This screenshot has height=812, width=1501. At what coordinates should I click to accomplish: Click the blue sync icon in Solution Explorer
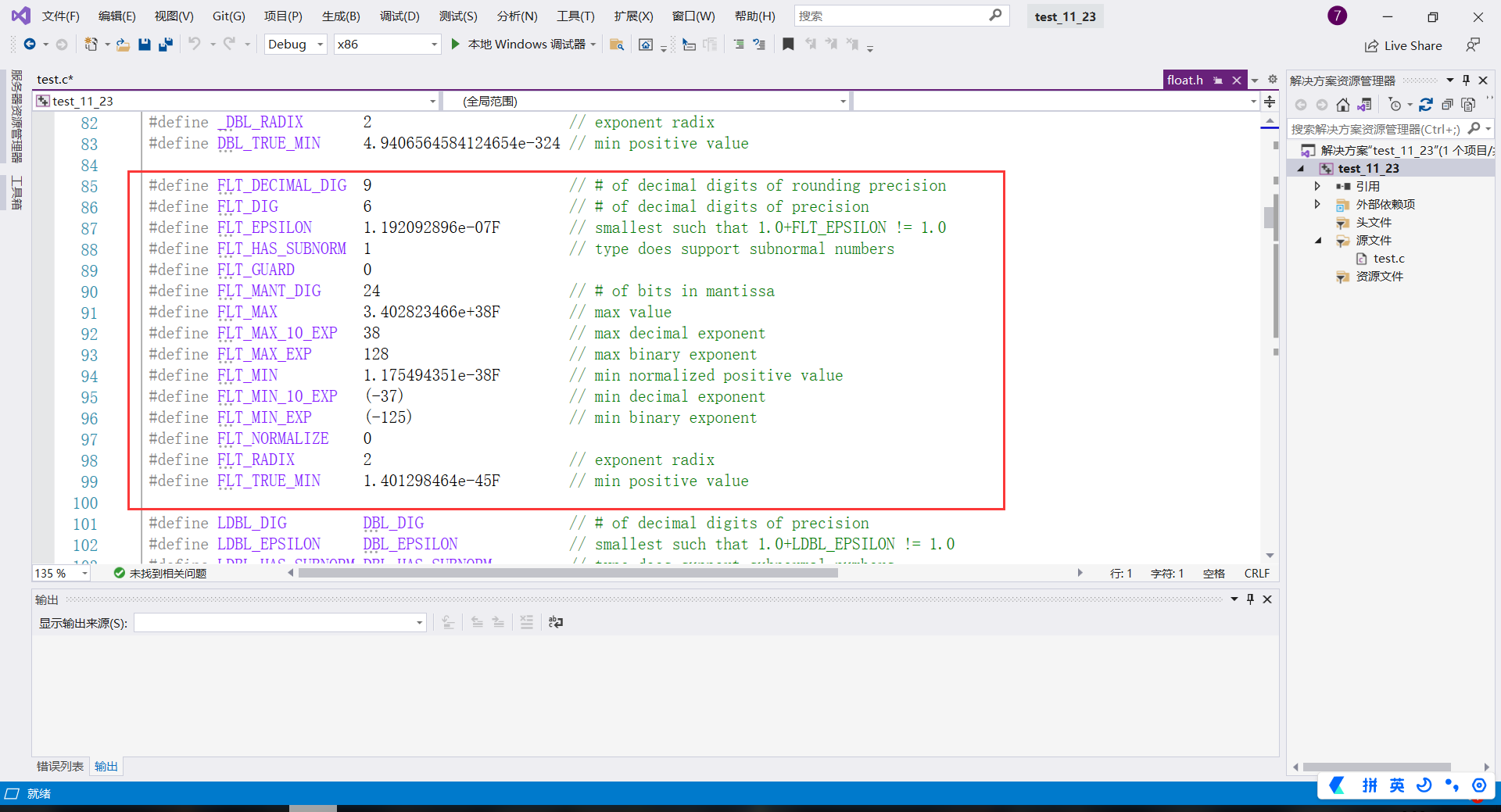1426,105
